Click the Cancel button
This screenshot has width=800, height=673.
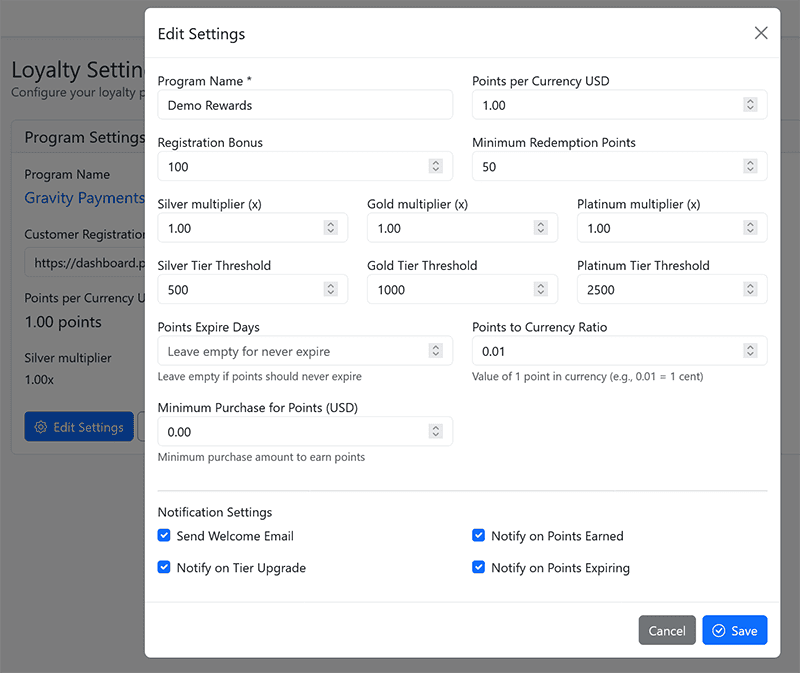(x=667, y=631)
